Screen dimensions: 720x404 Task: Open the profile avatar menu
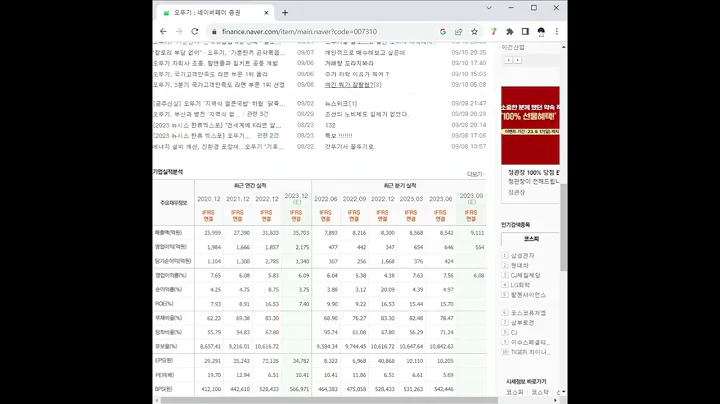541,32
